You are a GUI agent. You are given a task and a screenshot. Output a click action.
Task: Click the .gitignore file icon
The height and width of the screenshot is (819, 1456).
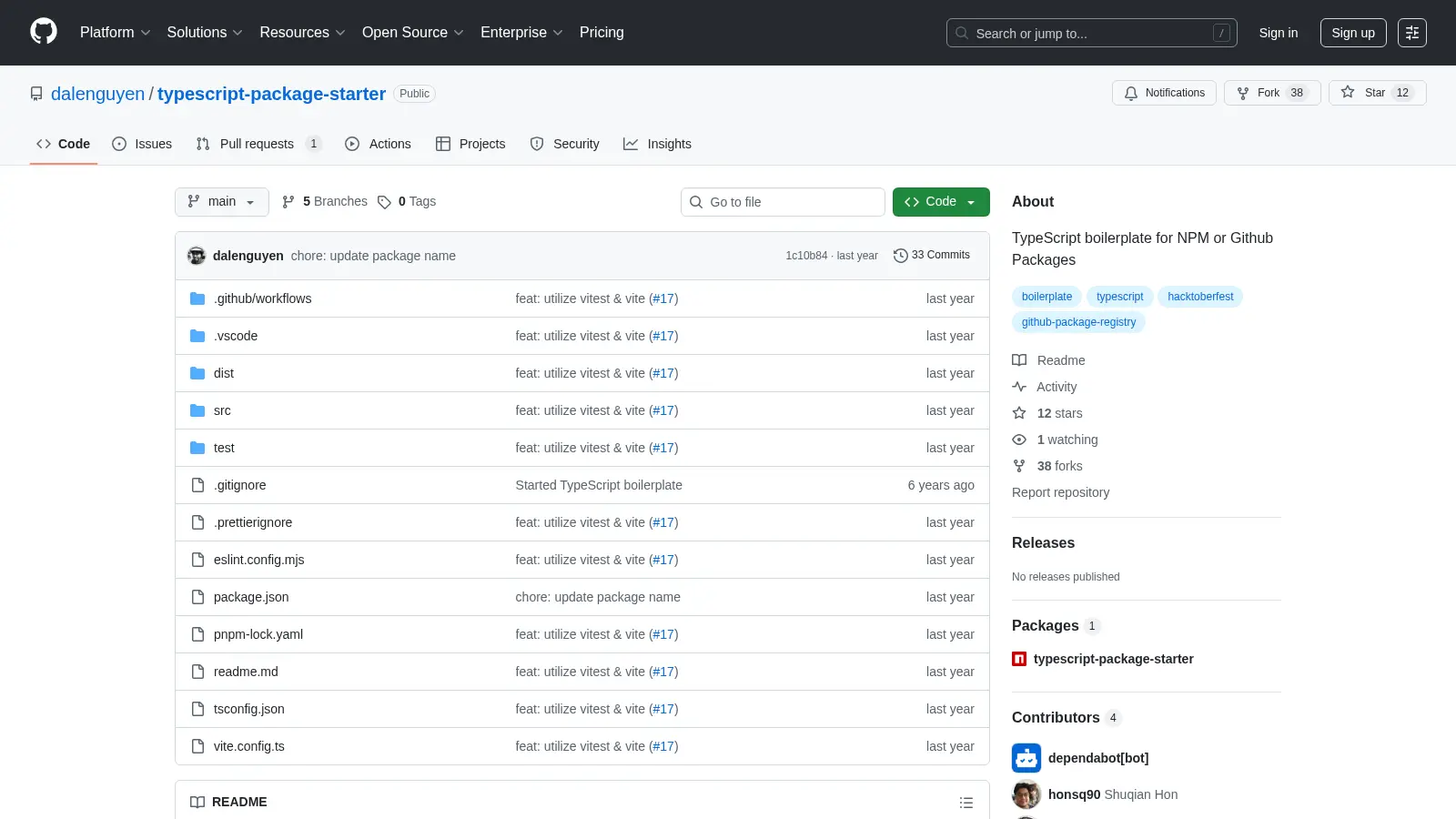click(x=197, y=485)
